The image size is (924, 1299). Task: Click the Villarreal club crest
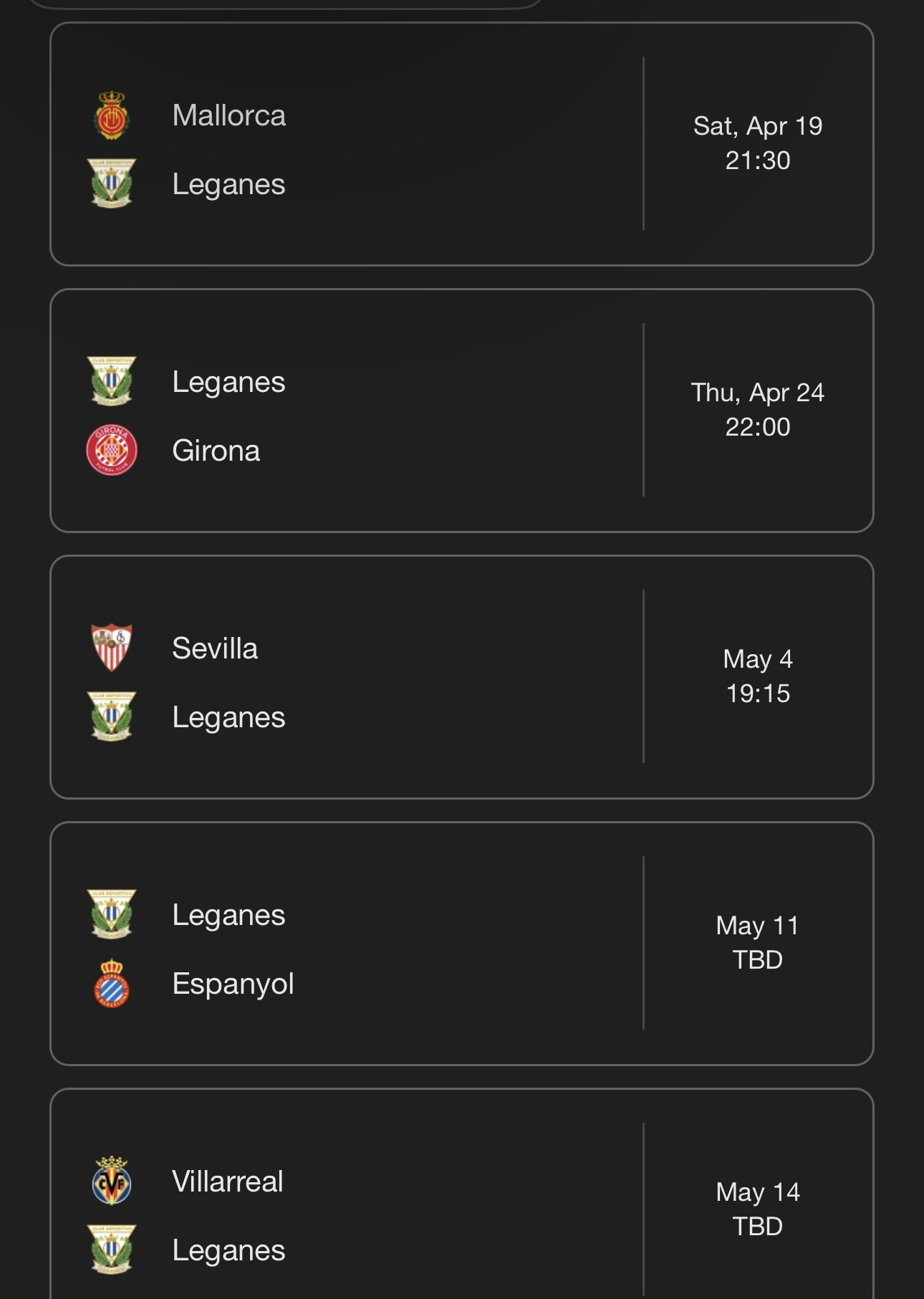click(112, 1181)
